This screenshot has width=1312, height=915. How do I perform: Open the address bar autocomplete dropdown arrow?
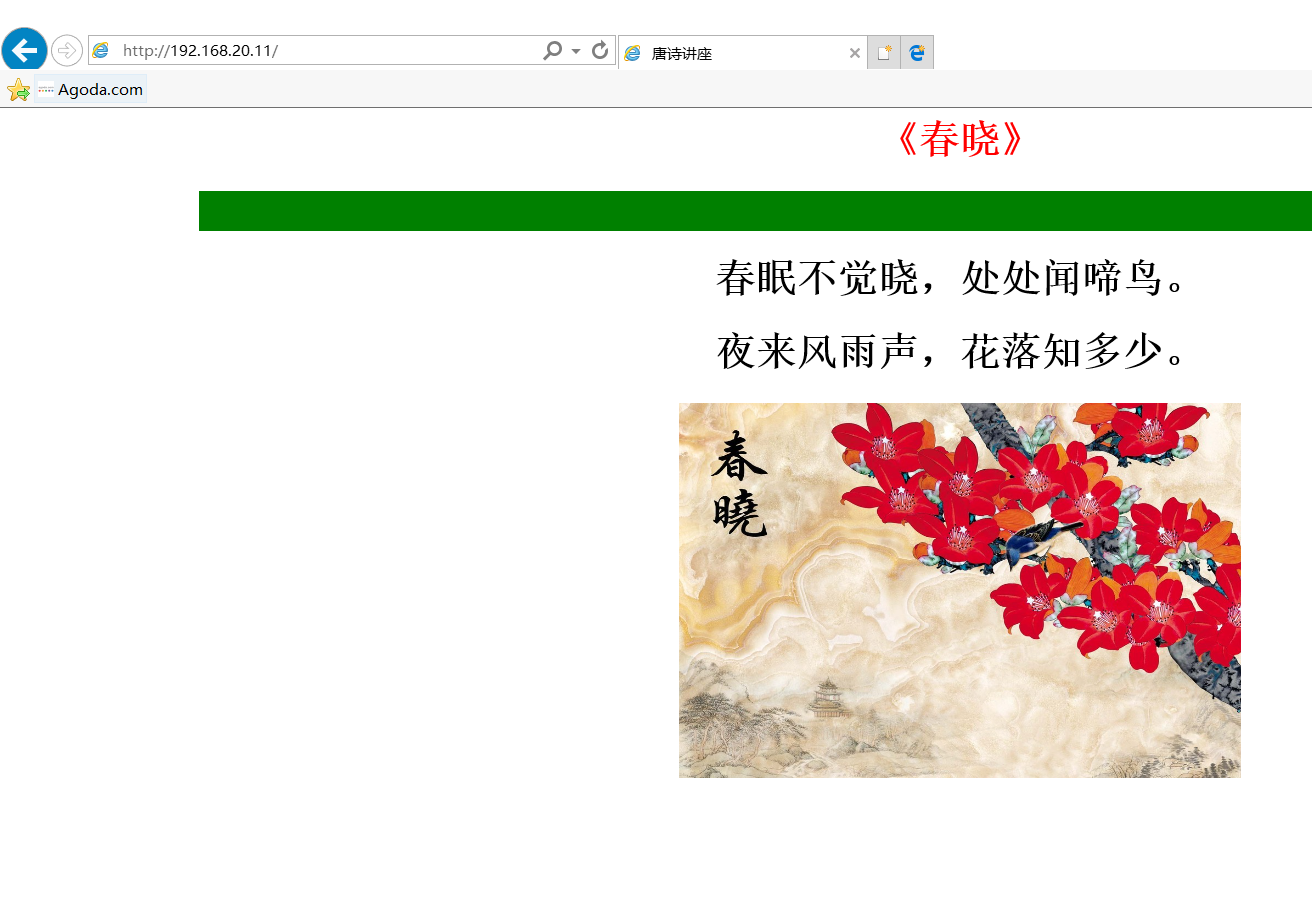tap(576, 51)
